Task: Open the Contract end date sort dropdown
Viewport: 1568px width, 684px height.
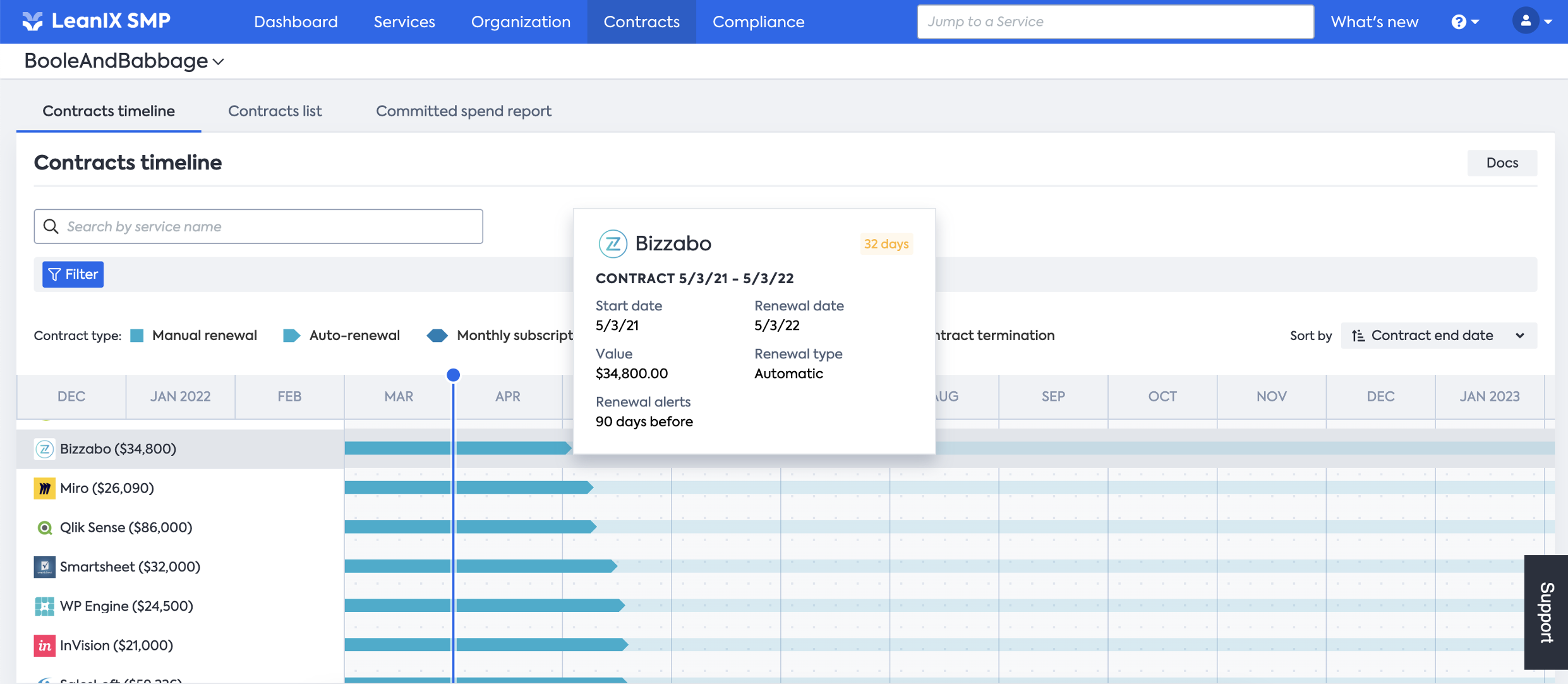Action: pyautogui.click(x=1438, y=336)
